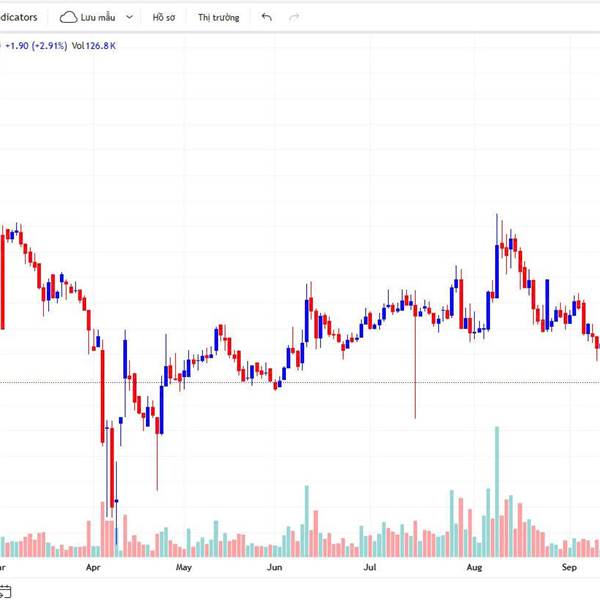Select the Aug label on time axis
Image resolution: width=600 pixels, height=600 pixels.
pos(475,568)
